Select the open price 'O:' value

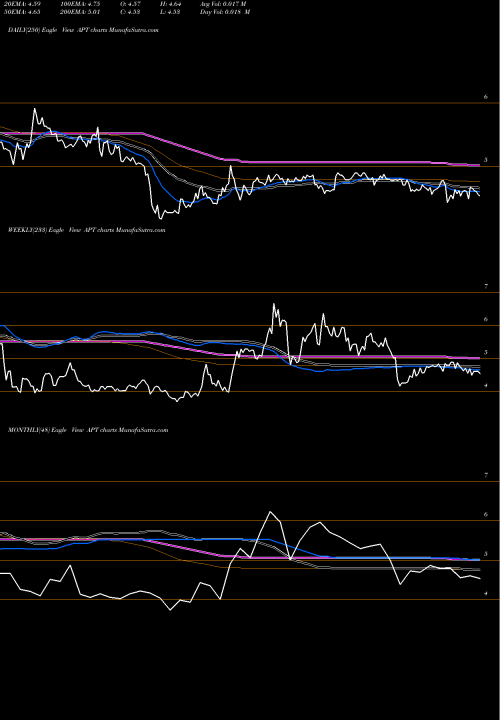point(129,4)
